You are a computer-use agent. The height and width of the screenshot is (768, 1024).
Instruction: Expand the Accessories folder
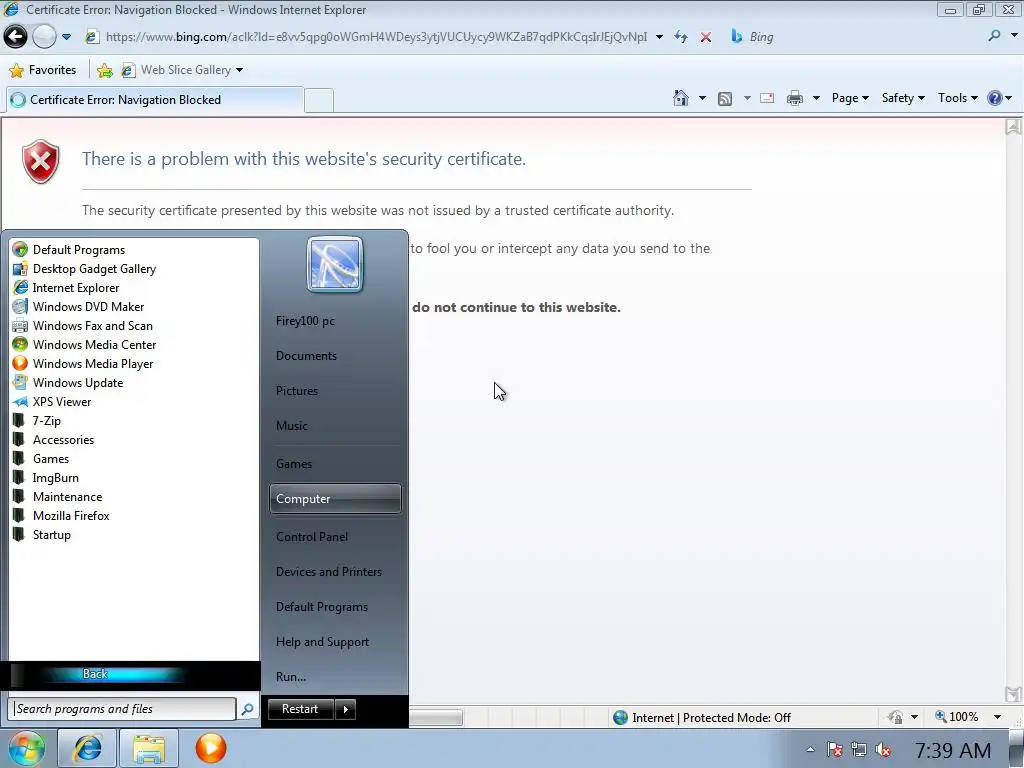coord(134,440)
